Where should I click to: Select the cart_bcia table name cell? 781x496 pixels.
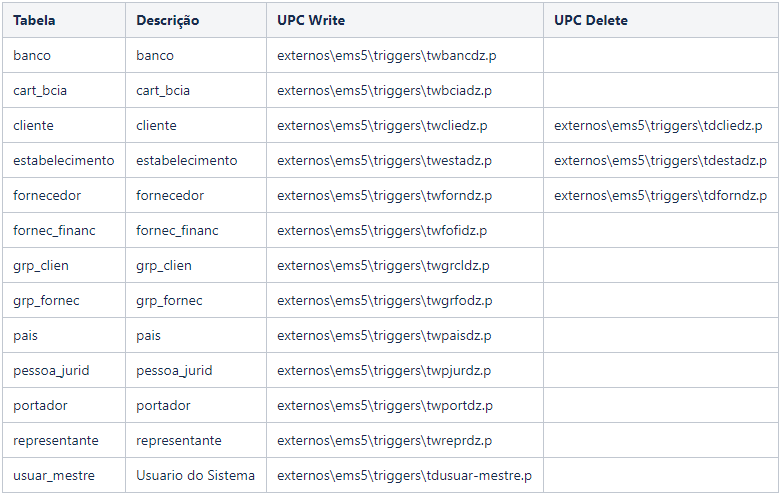[64, 90]
